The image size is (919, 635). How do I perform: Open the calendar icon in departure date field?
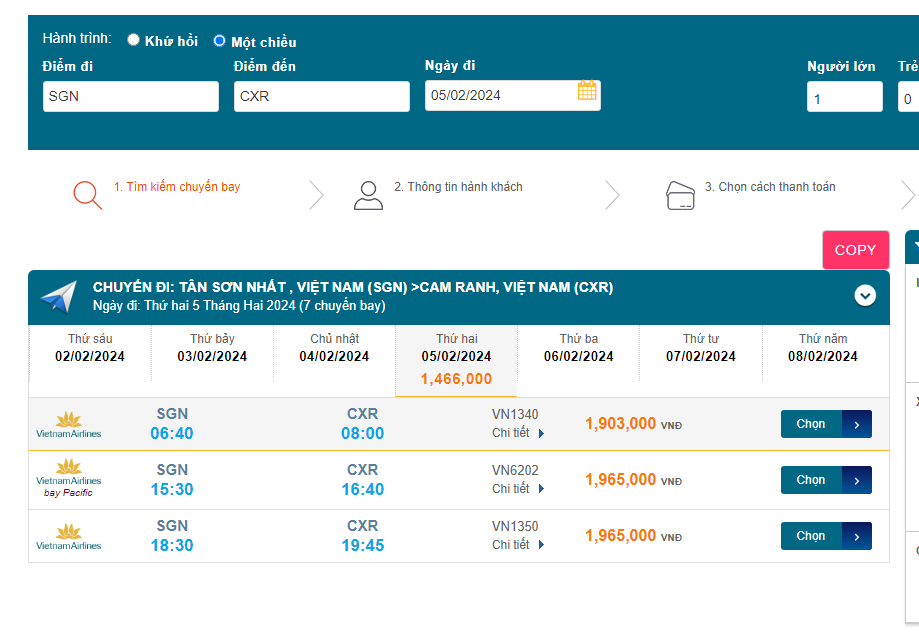(x=587, y=91)
